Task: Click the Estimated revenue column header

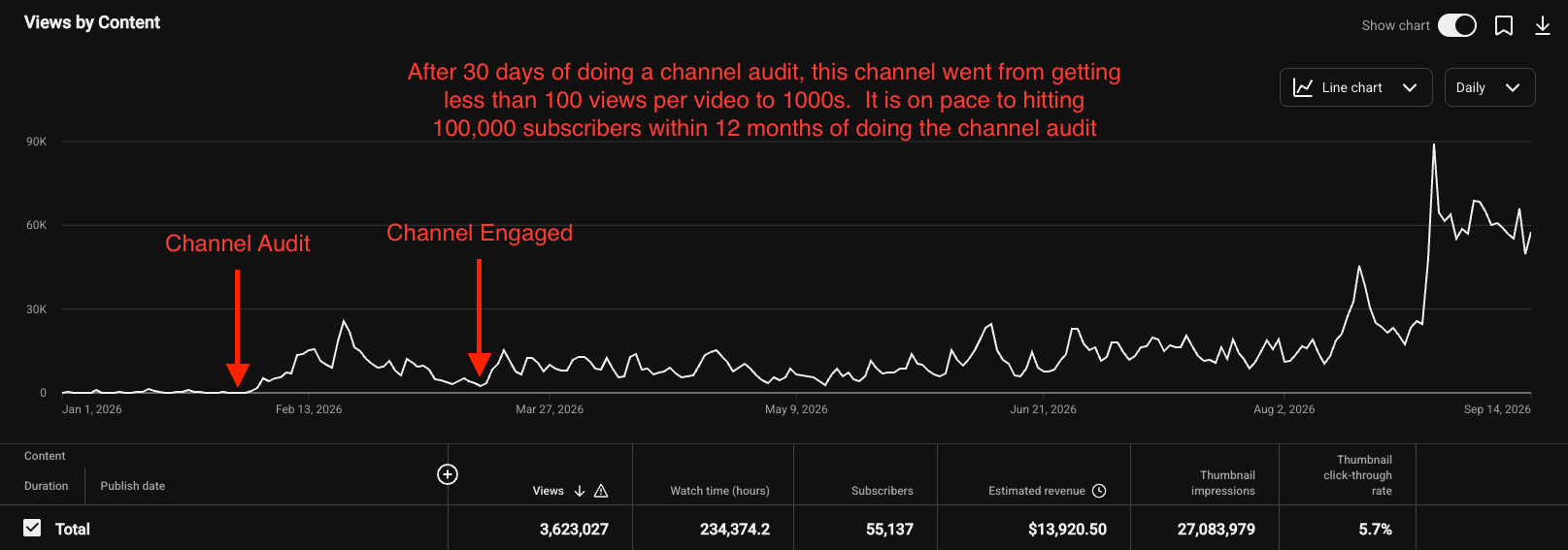Action: (x=1037, y=491)
